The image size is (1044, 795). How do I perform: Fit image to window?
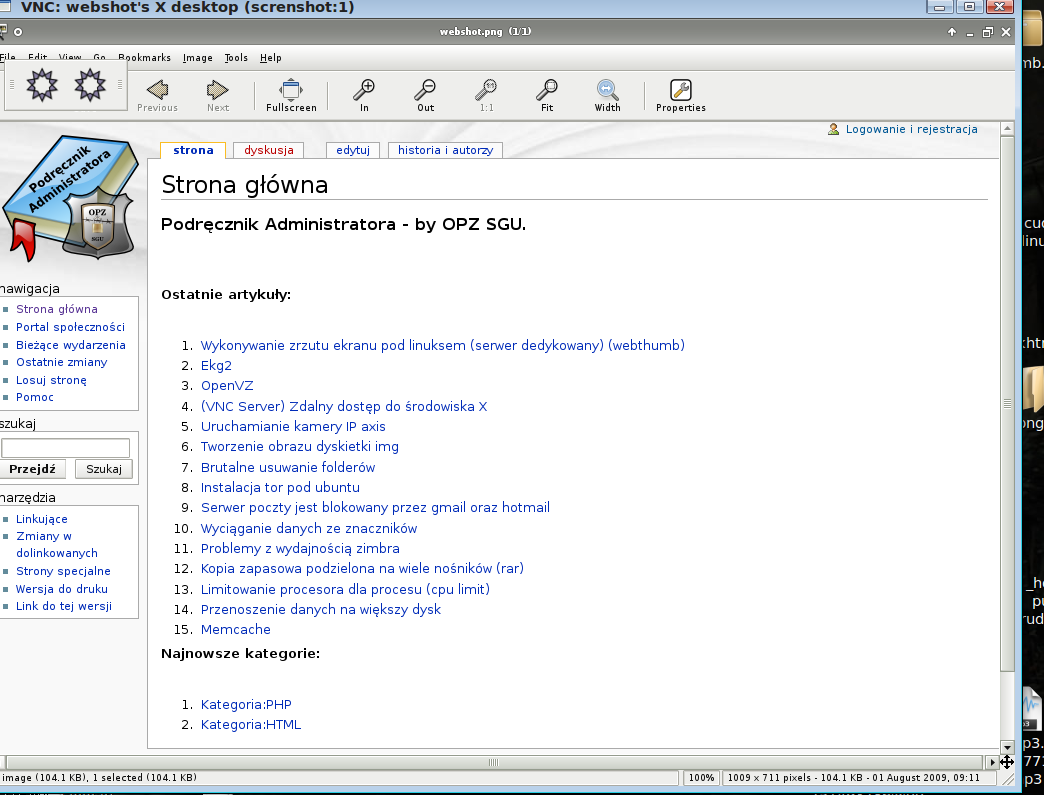547,96
